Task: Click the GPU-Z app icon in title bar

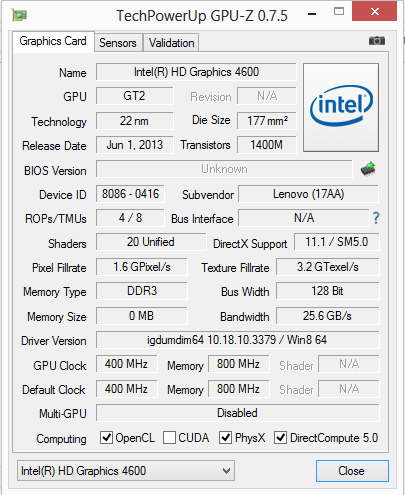Action: coord(20,15)
